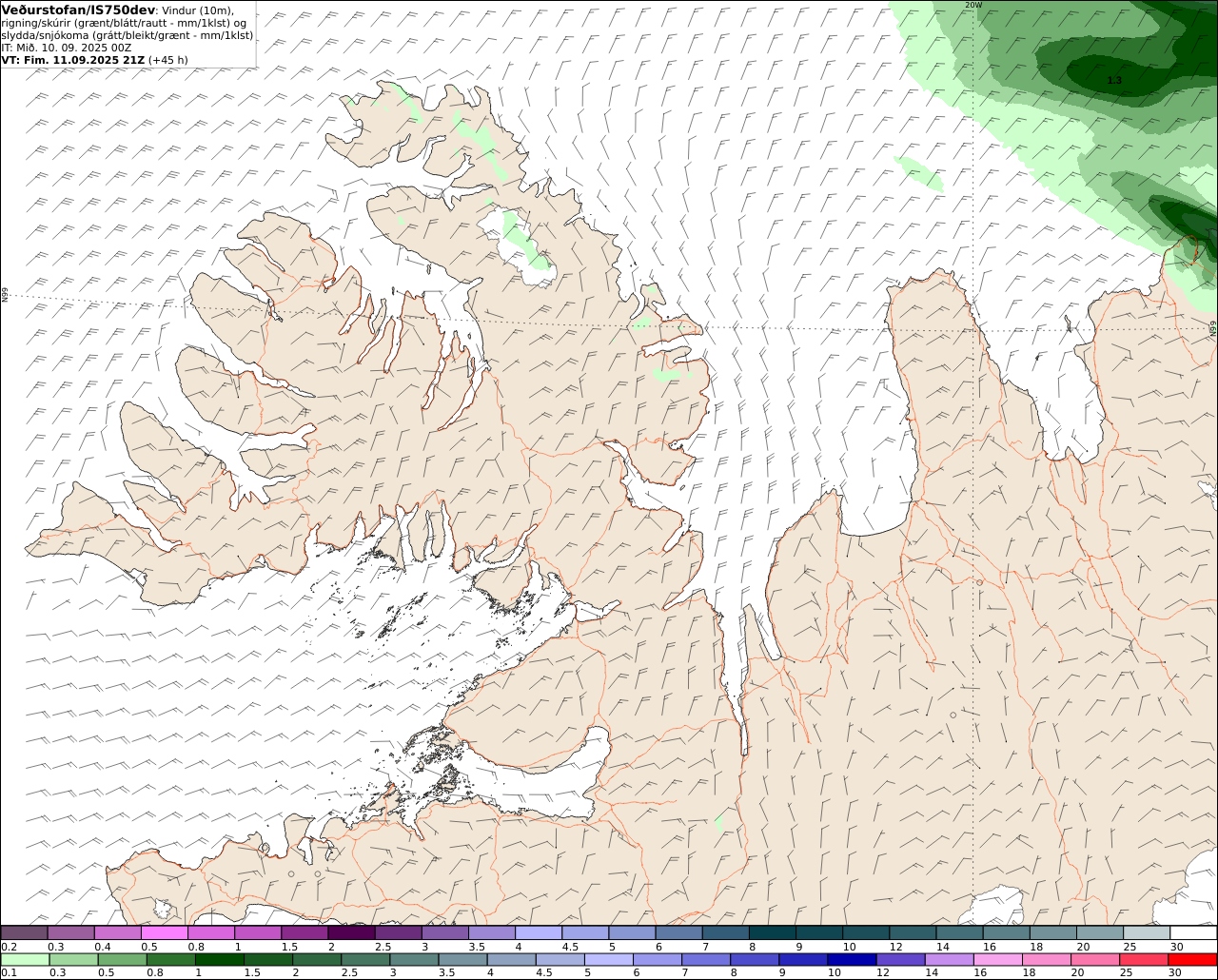The width and height of the screenshot is (1218, 980).
Task: Select the palest green rain swatch labeled 0.1
Action: tap(25, 959)
